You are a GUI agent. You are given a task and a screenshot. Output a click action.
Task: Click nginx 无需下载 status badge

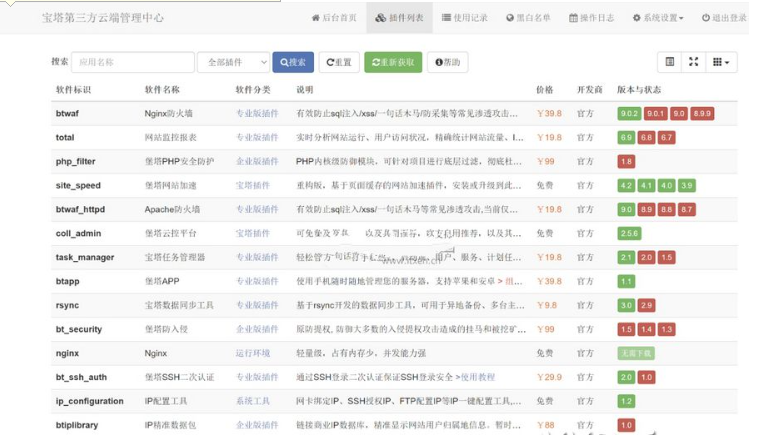(636, 354)
